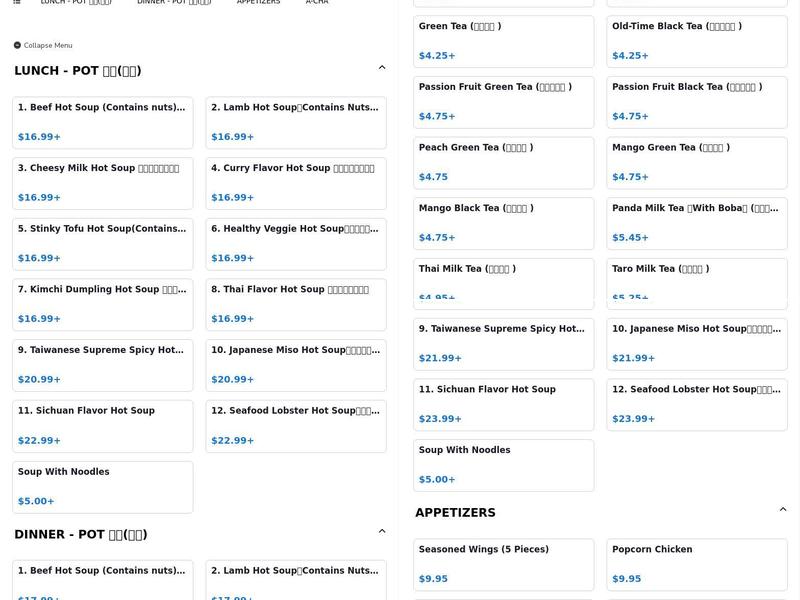This screenshot has height=600, width=800.
Task: Select the DINNER - POT navigation tab
Action: (x=174, y=3)
